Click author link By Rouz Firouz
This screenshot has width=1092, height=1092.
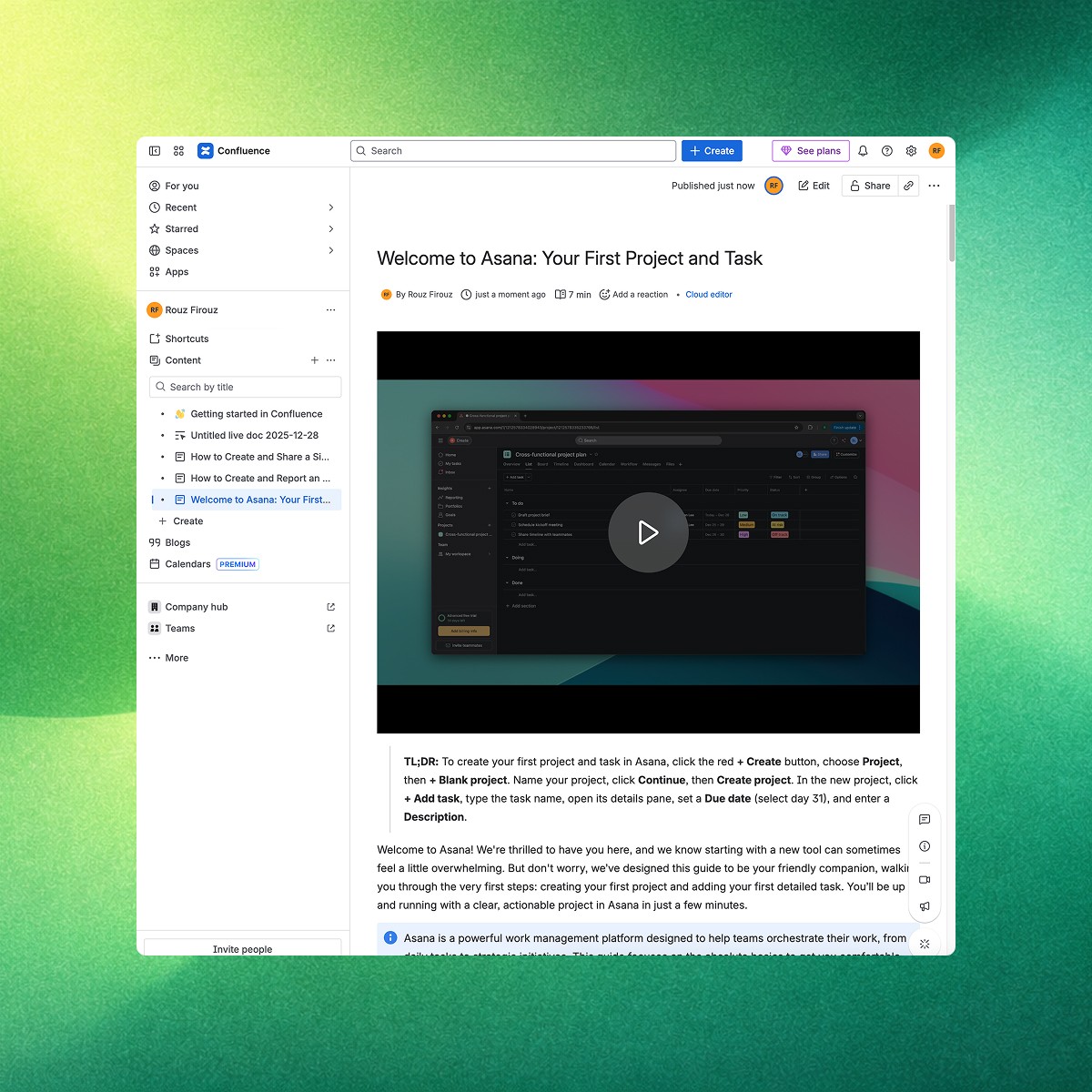[x=424, y=295]
